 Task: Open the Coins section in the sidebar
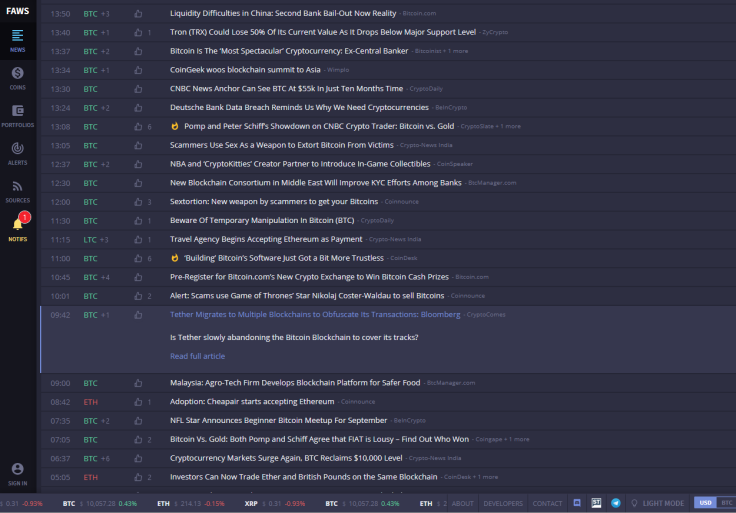[17, 78]
